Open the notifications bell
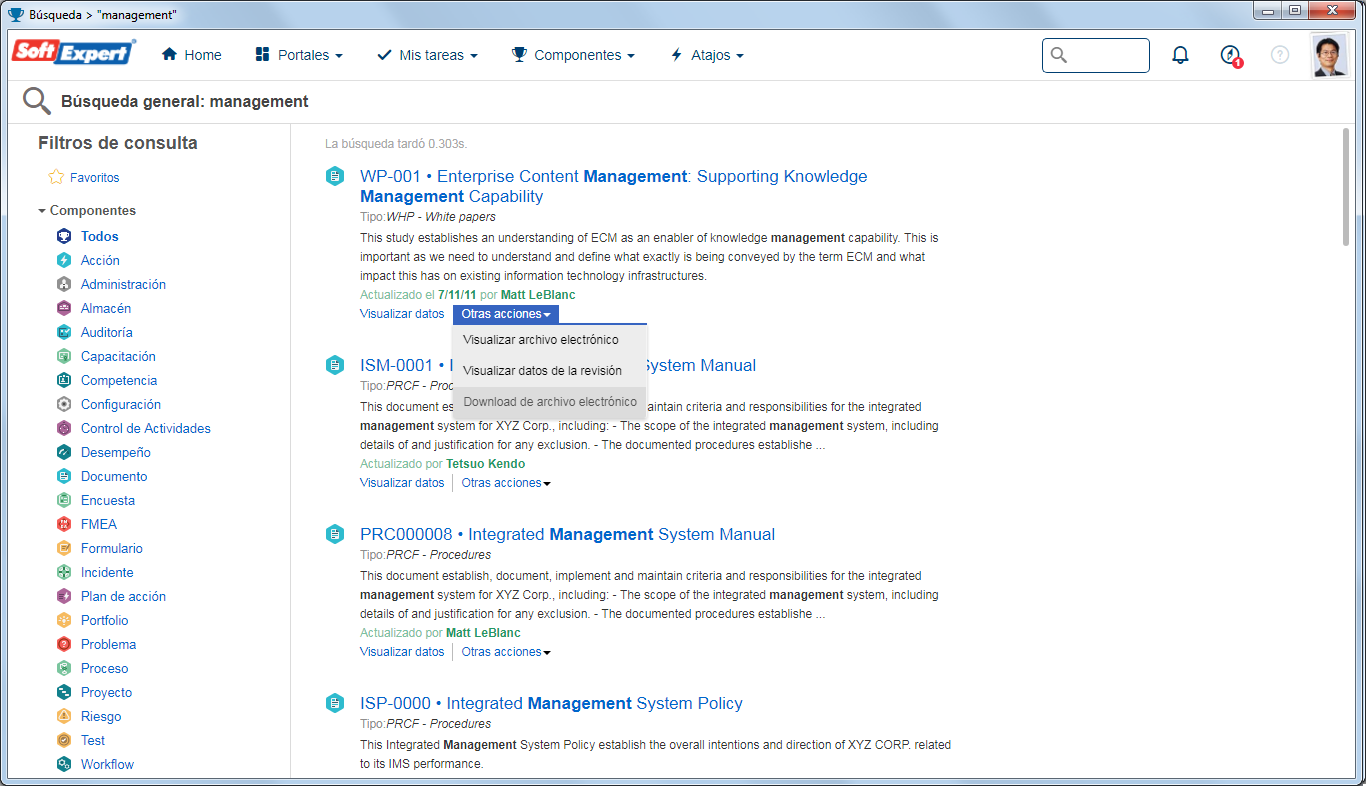This screenshot has width=1366, height=786. point(1181,55)
